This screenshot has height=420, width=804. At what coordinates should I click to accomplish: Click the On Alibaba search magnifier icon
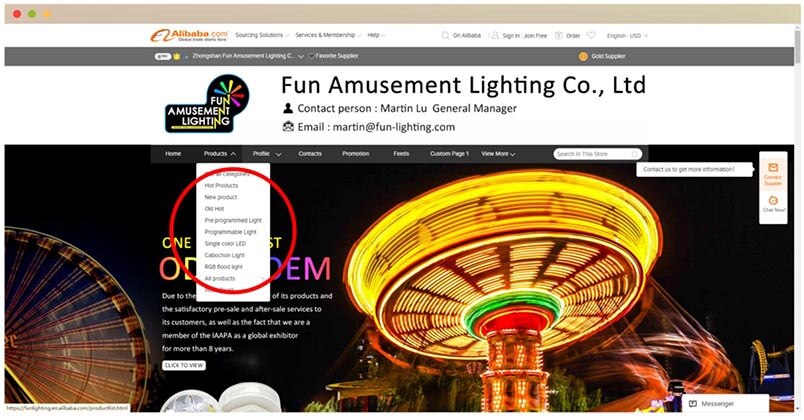point(445,35)
